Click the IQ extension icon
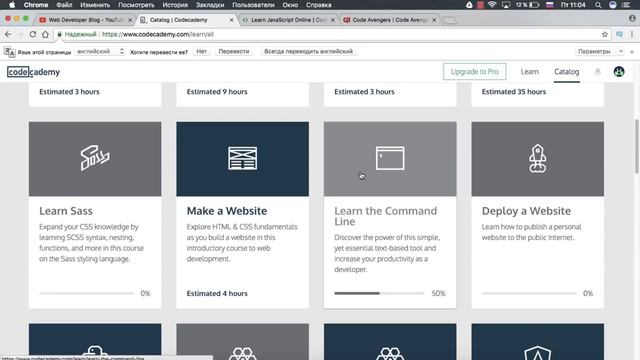 point(619,34)
